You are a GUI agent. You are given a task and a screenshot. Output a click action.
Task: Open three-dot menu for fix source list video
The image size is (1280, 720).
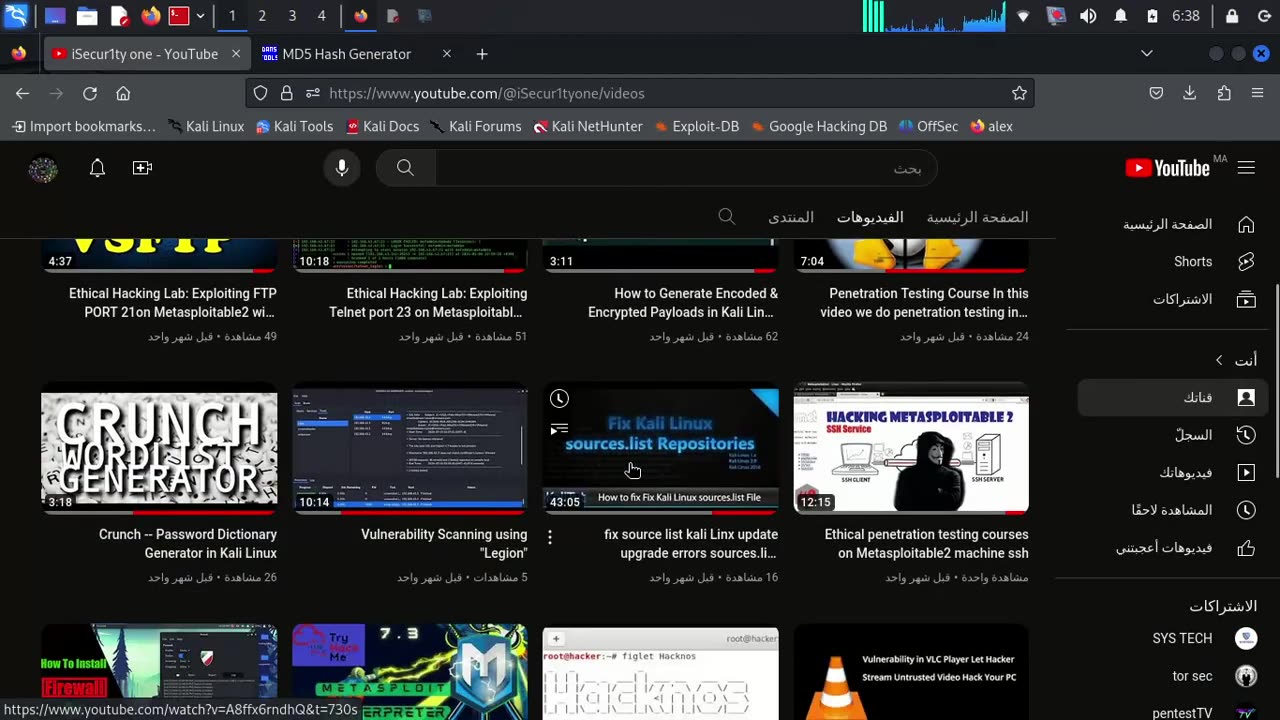(x=550, y=537)
